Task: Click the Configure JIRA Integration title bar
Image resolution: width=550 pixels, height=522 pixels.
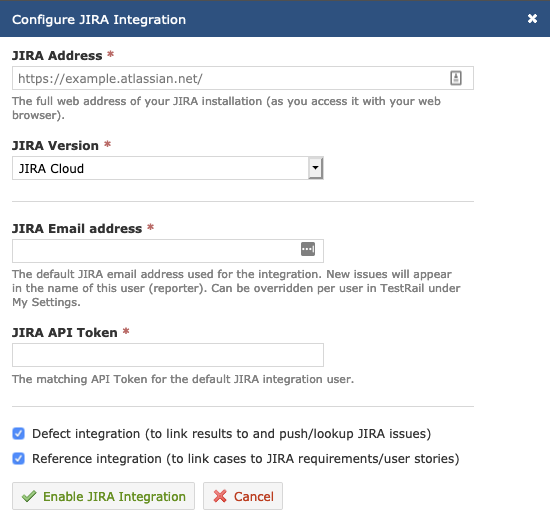Action: pos(275,19)
